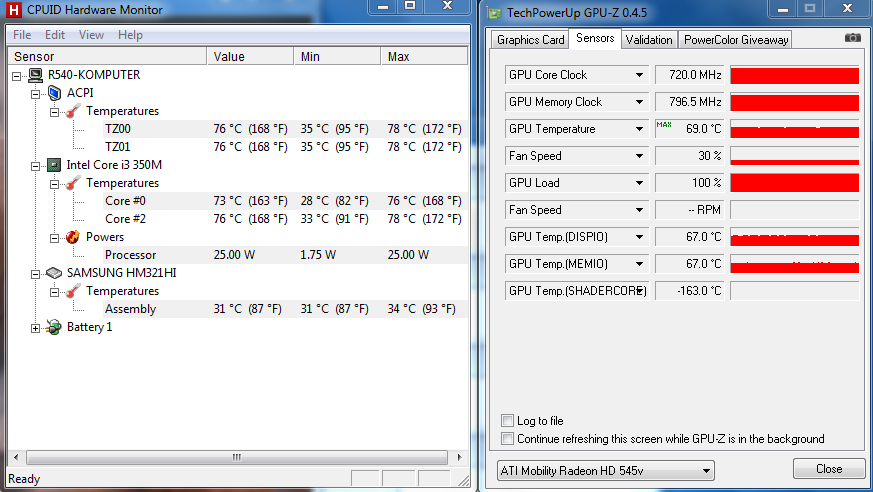Open the ATI Mobility Radeon HD 545v selector
Image resolution: width=873 pixels, height=492 pixels.
[605, 471]
